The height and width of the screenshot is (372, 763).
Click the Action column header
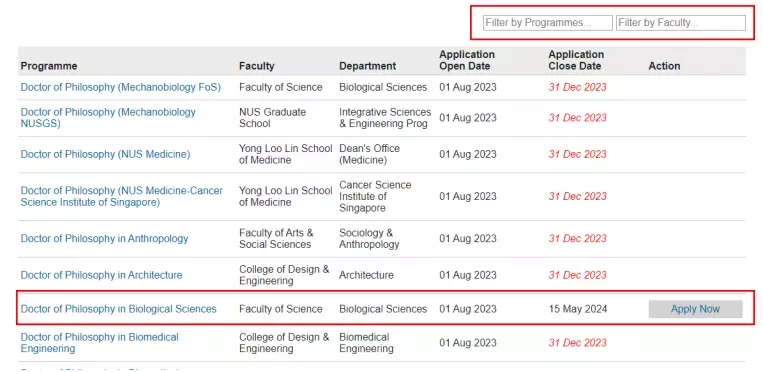664,66
